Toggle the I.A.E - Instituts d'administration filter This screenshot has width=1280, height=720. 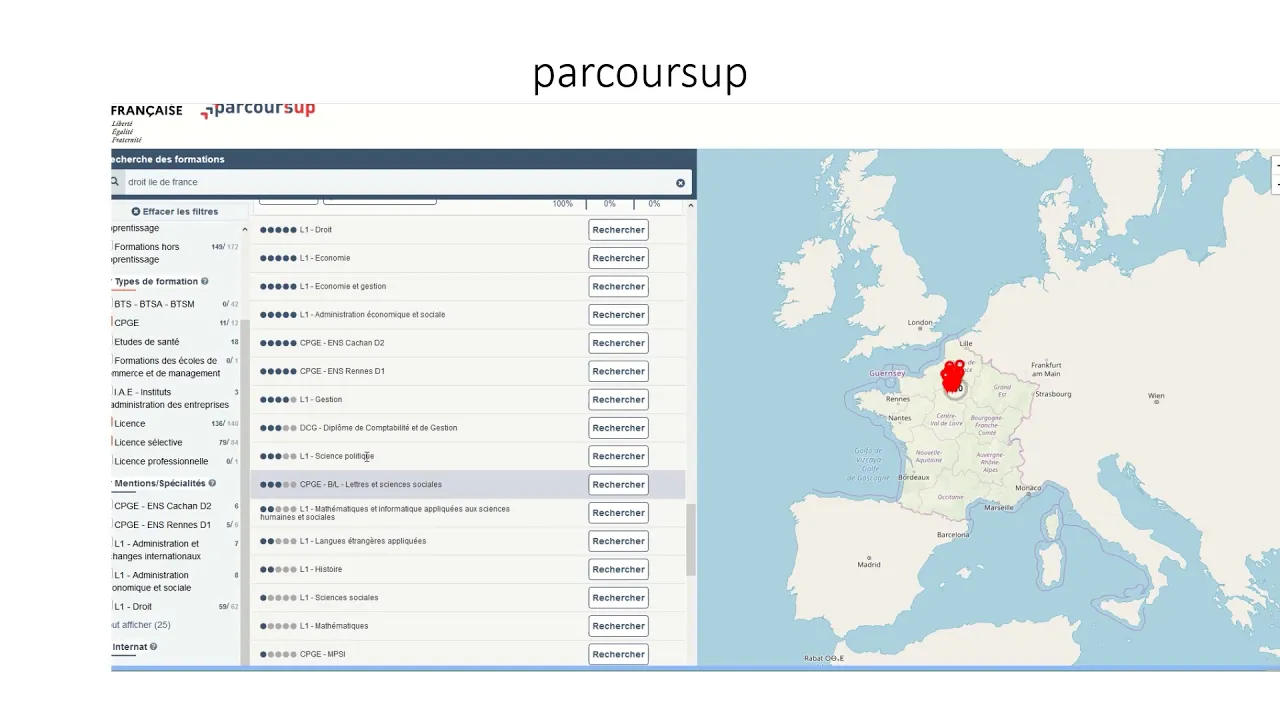point(170,399)
